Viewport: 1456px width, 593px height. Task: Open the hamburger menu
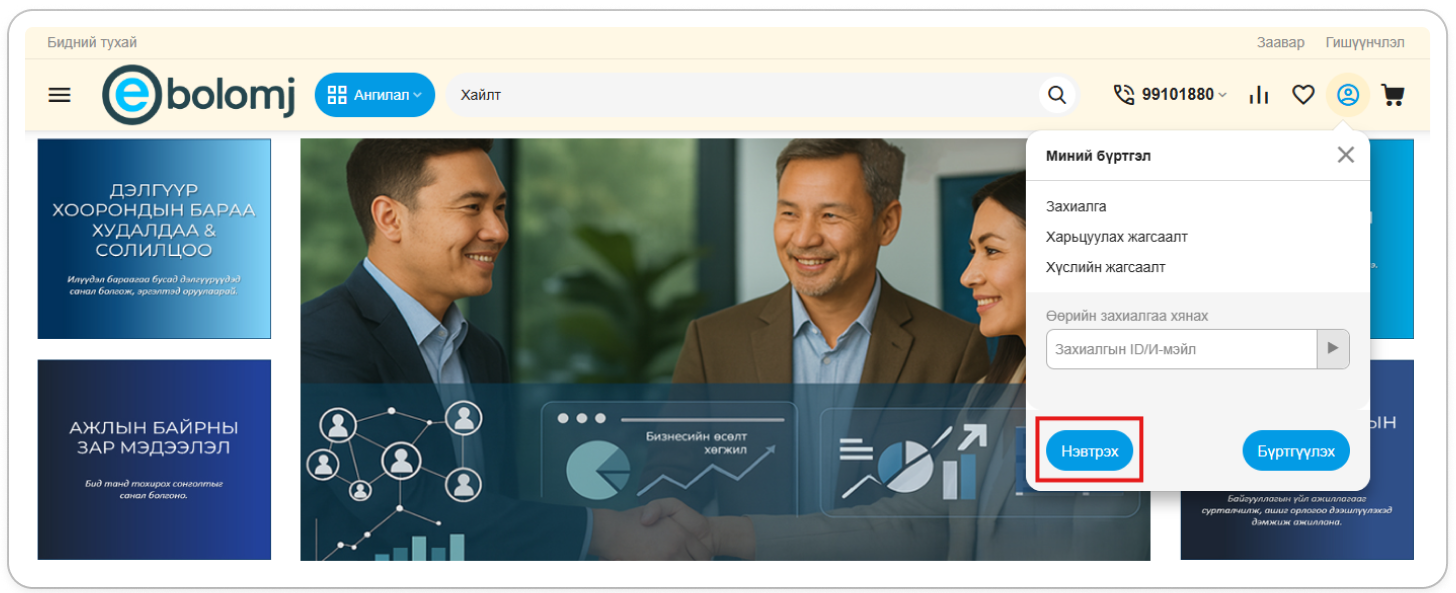(x=60, y=95)
